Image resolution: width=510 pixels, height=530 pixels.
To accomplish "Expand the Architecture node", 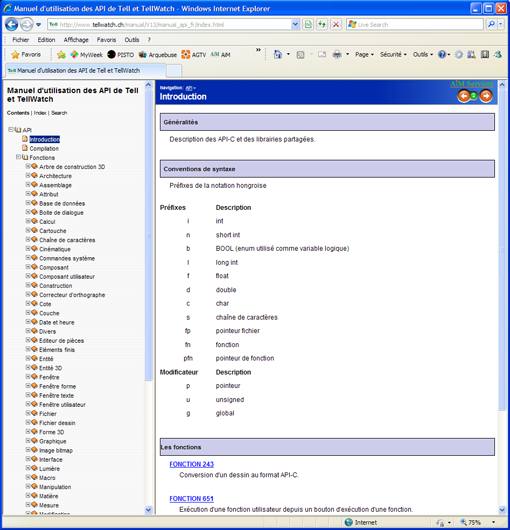I will pyautogui.click(x=28, y=175).
